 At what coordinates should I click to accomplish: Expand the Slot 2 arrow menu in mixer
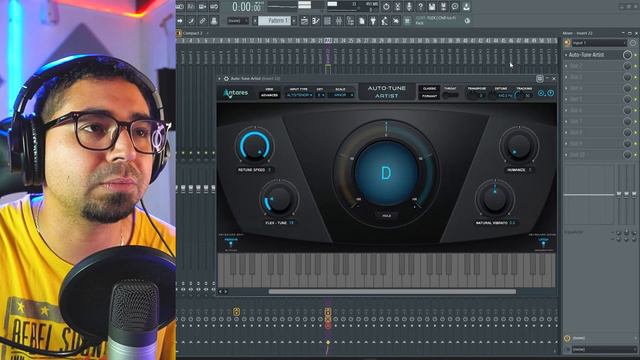click(x=566, y=66)
